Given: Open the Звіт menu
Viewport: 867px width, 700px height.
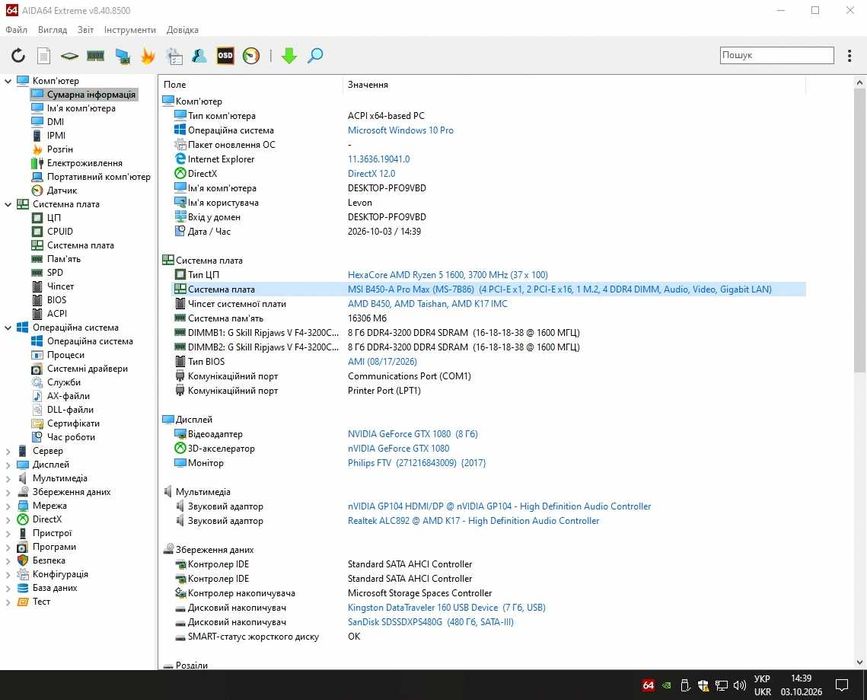Looking at the screenshot, I should click(x=85, y=30).
